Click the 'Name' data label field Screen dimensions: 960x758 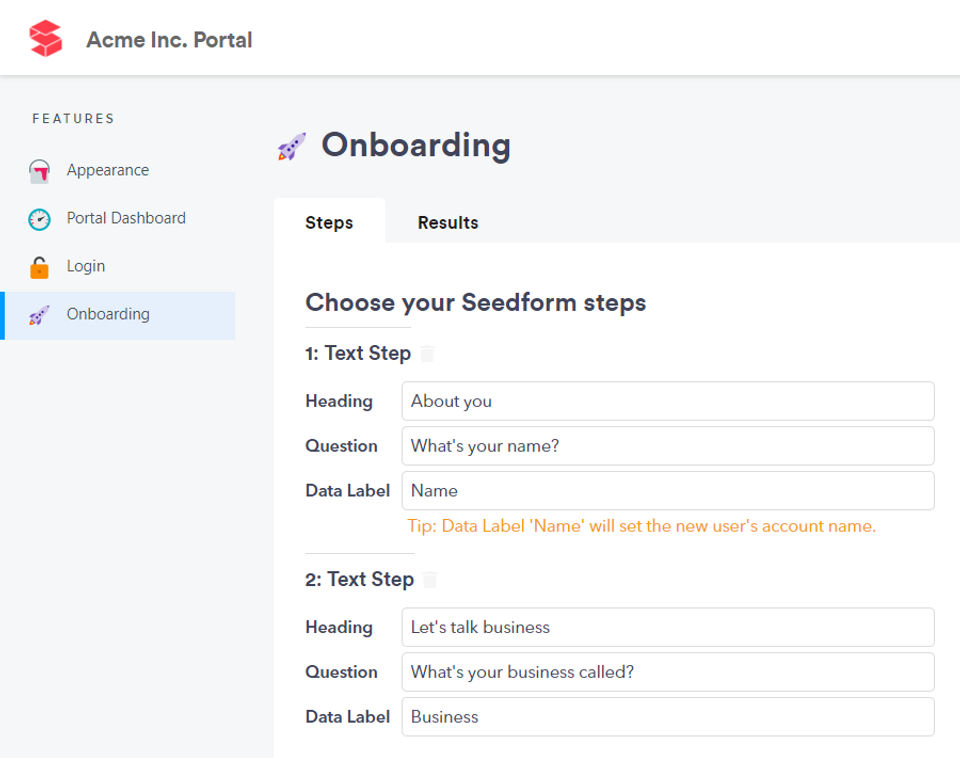668,490
